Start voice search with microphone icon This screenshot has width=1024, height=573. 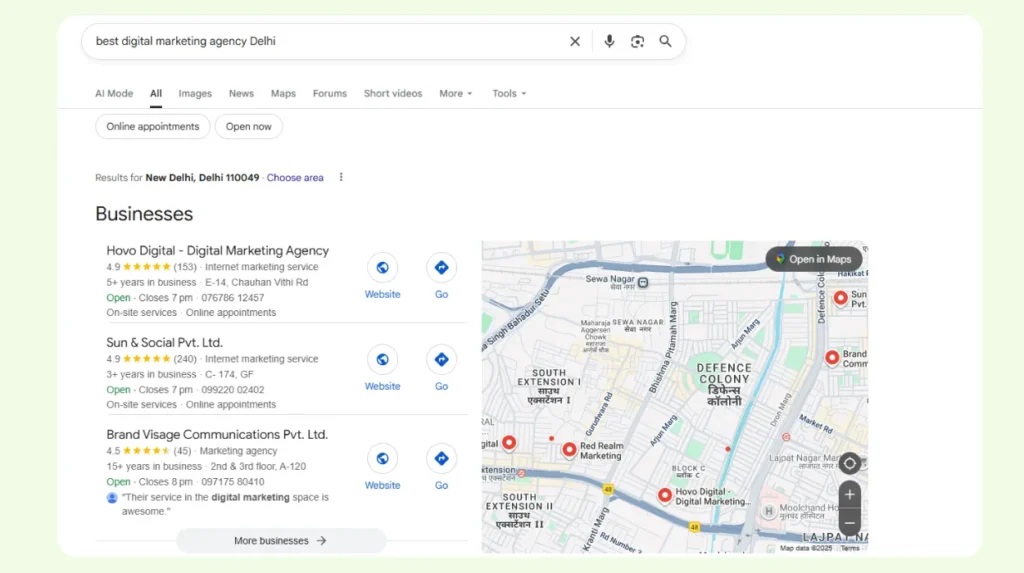pyautogui.click(x=609, y=41)
